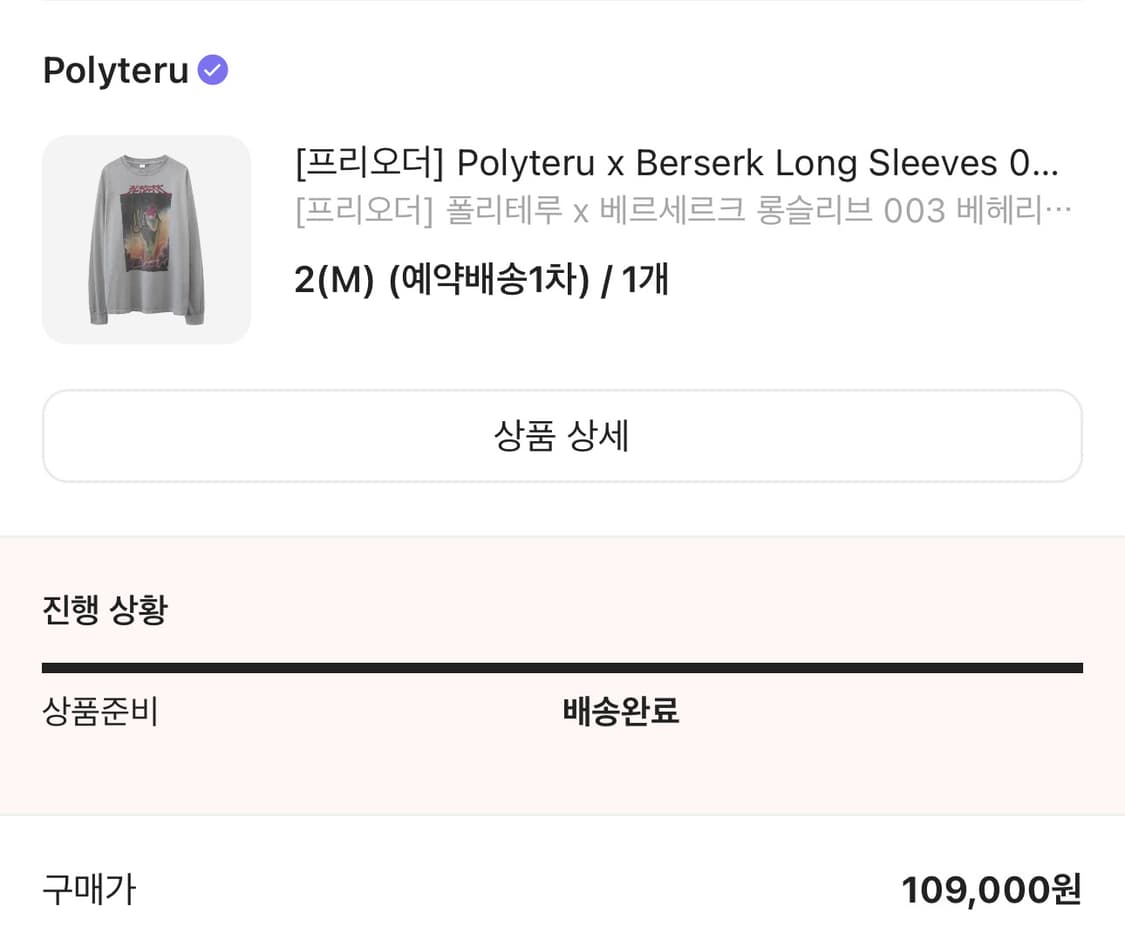The width and height of the screenshot is (1125, 933).
Task: Open the Polyteru brand name link
Action: pyautogui.click(x=115, y=71)
